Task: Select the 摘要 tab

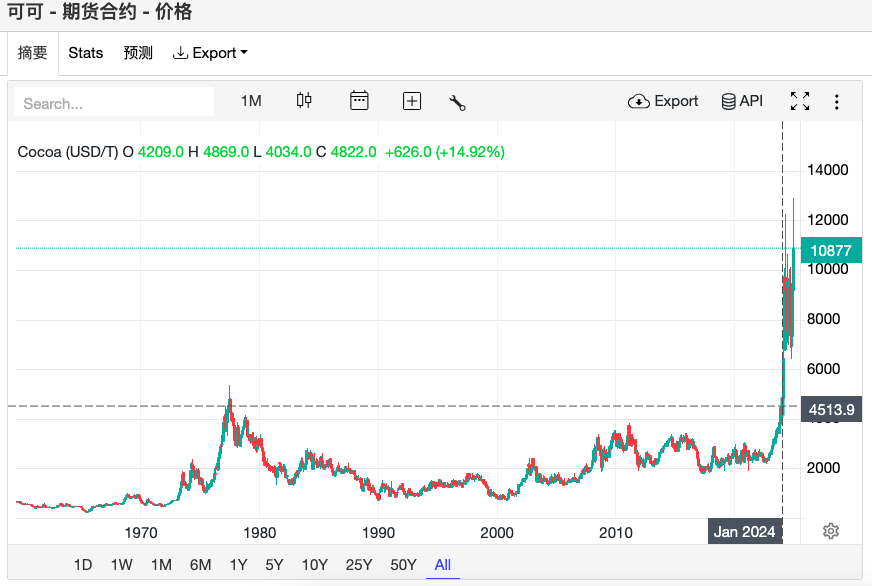Action: [x=33, y=53]
